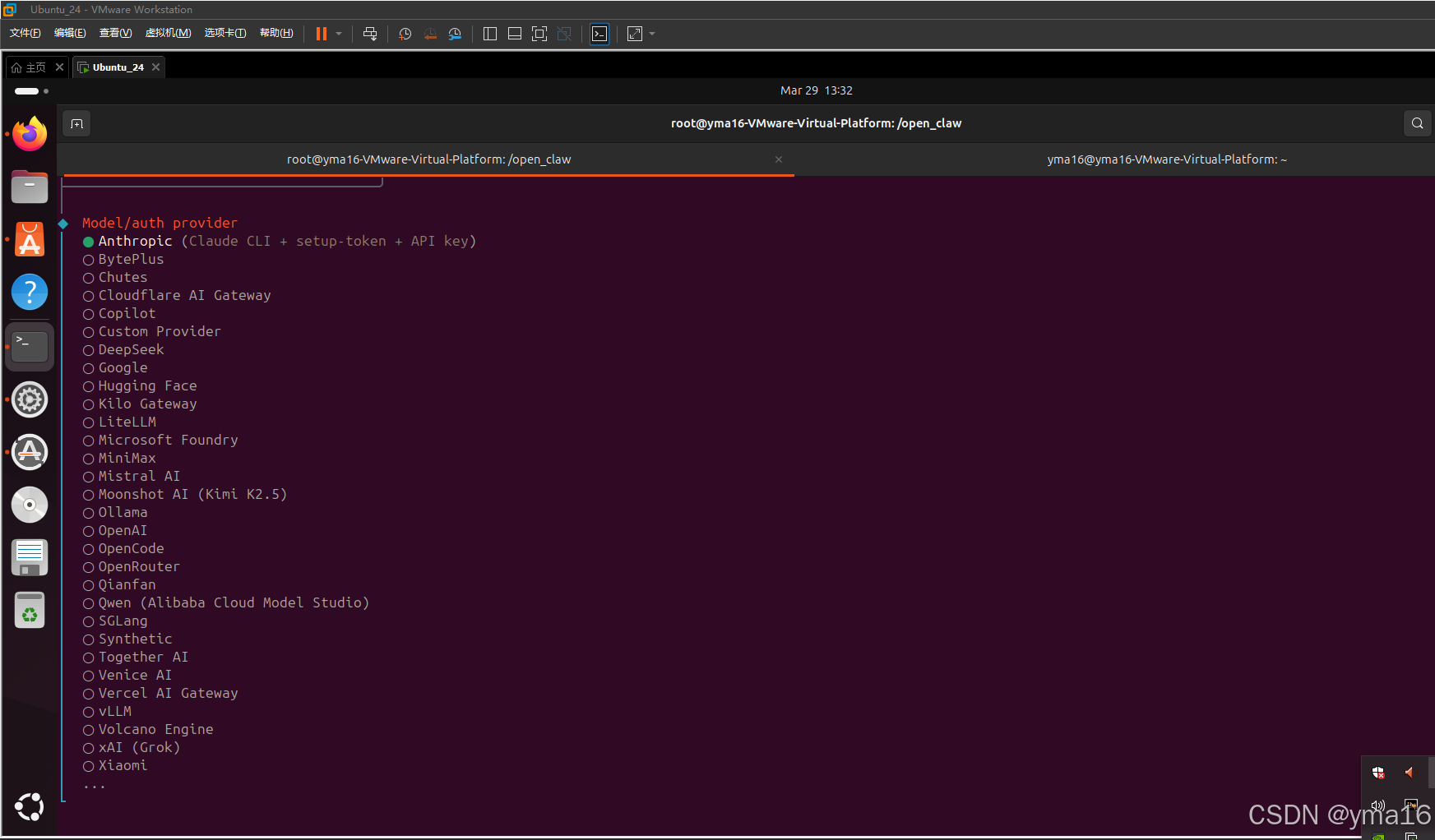Image resolution: width=1435 pixels, height=840 pixels.
Task: Open the 虚拟机(M) menu
Action: (168, 33)
